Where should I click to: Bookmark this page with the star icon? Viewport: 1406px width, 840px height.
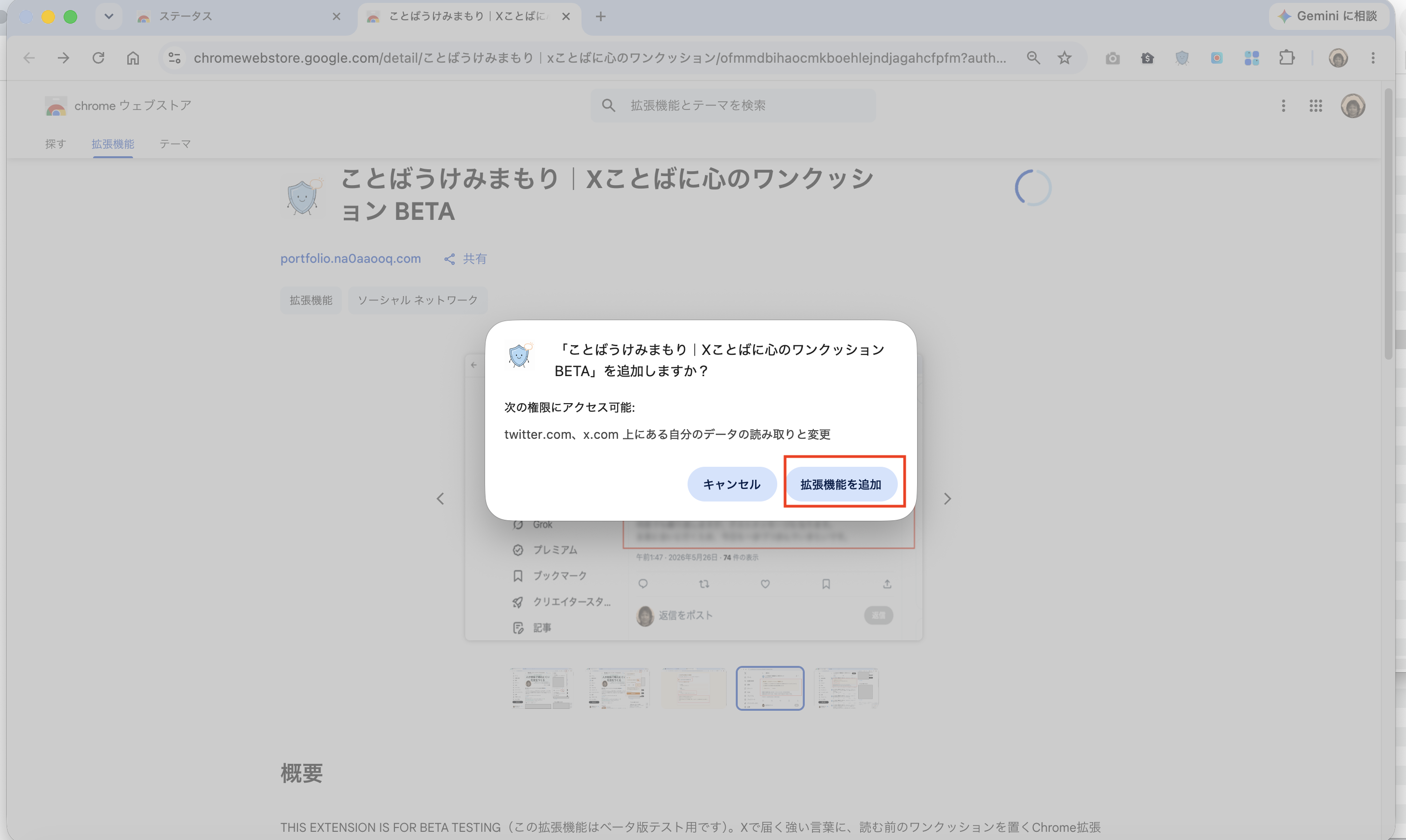[1065, 58]
